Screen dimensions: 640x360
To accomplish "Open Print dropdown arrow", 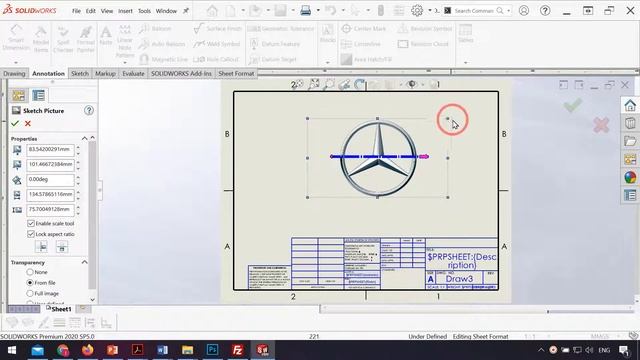I will coord(318,11).
